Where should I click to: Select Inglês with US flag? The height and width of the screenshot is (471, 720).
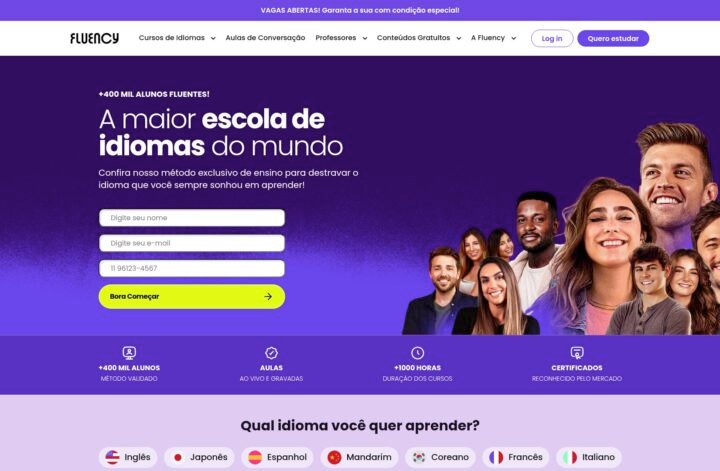pos(128,457)
